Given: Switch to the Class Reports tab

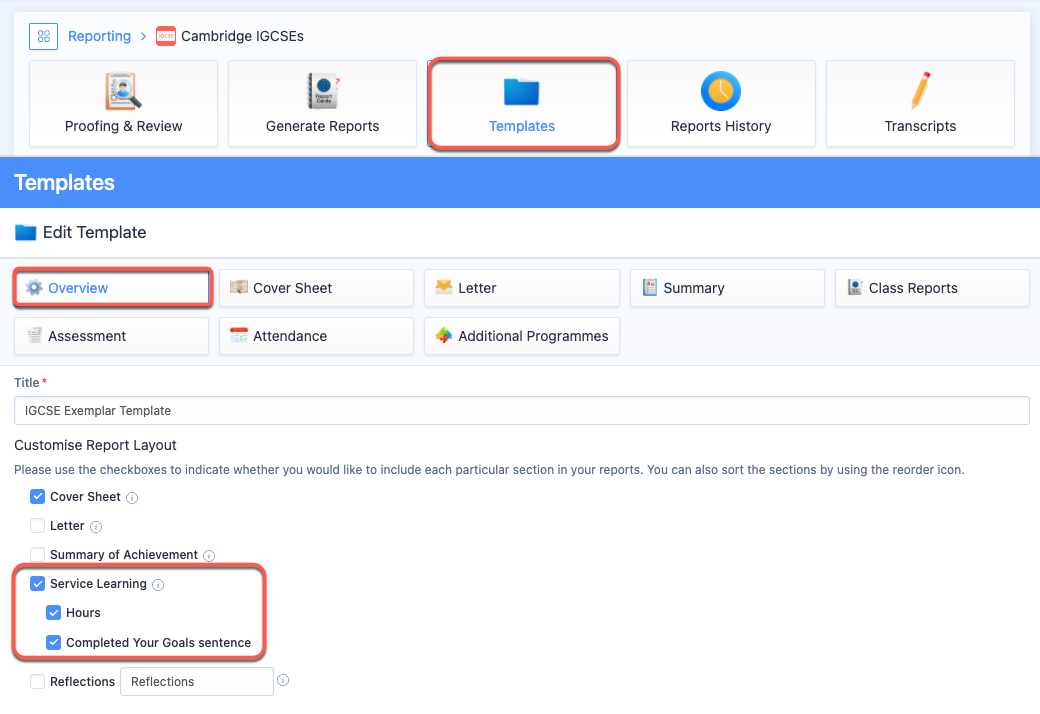Looking at the screenshot, I should point(932,288).
